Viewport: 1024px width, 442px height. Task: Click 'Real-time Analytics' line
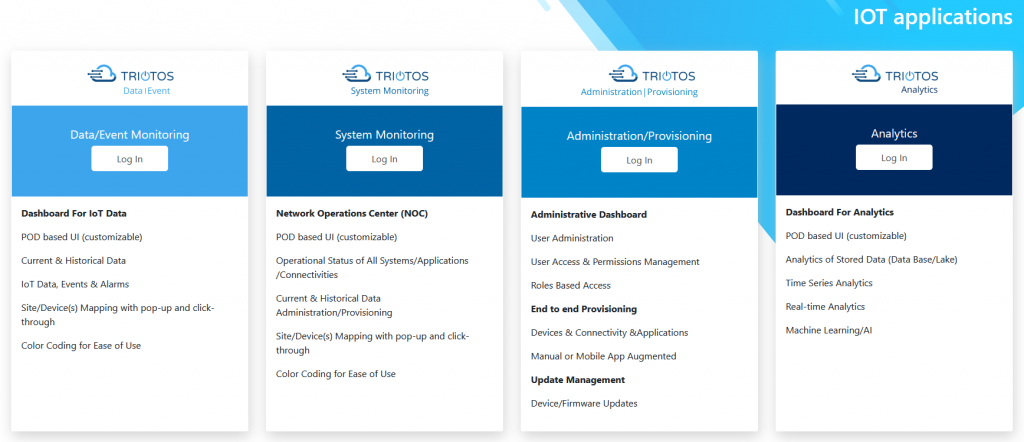pyautogui.click(x=825, y=306)
